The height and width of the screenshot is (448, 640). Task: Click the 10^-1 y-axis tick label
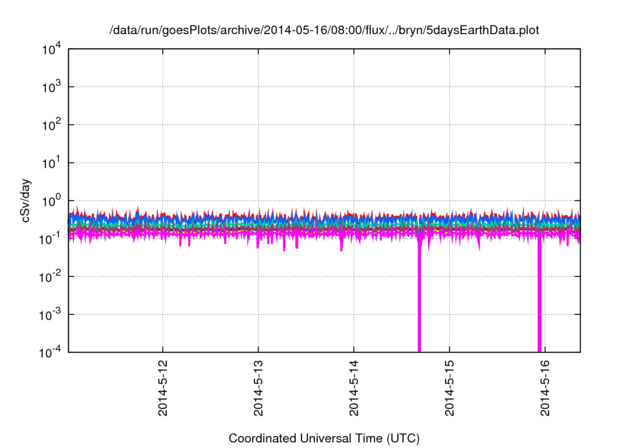(x=50, y=239)
